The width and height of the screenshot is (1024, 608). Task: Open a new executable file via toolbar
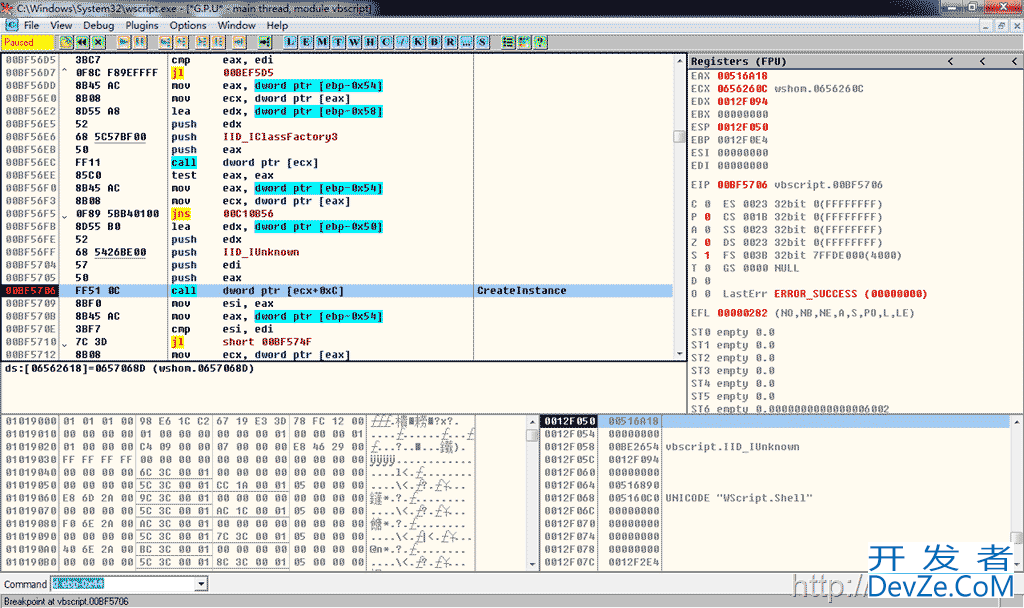[x=66, y=42]
